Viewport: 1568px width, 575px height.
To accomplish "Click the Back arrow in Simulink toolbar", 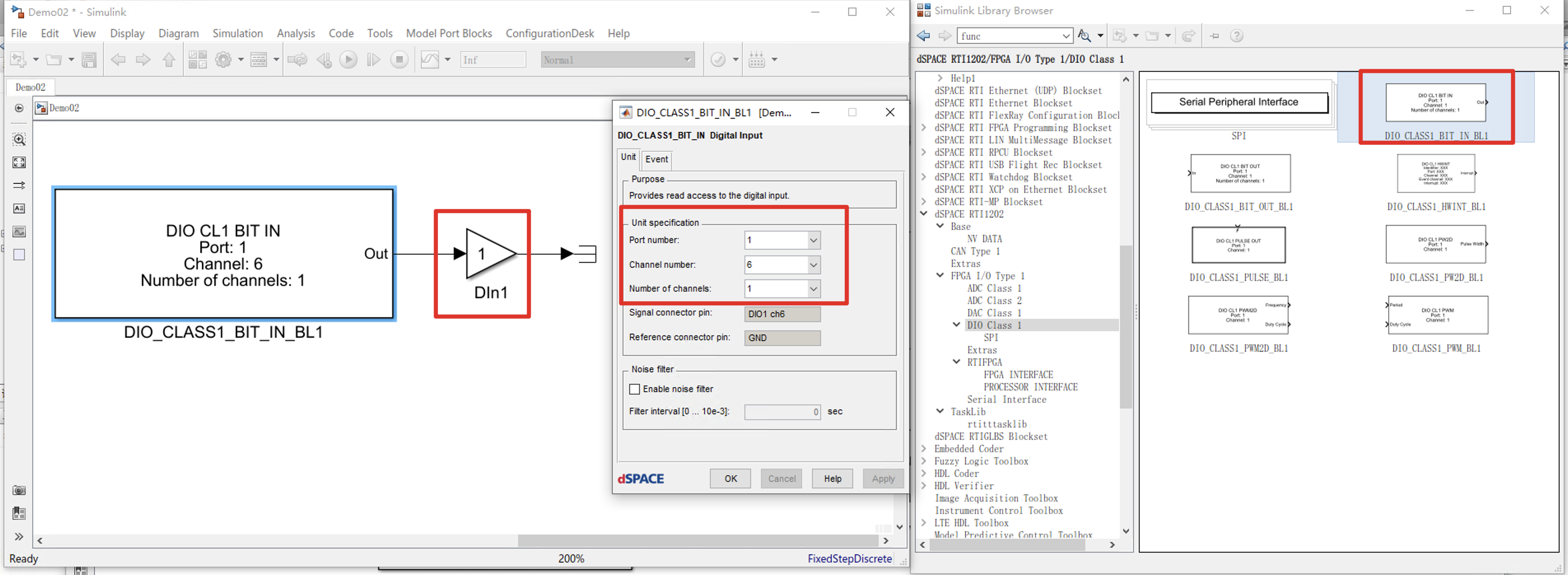I will coord(118,60).
